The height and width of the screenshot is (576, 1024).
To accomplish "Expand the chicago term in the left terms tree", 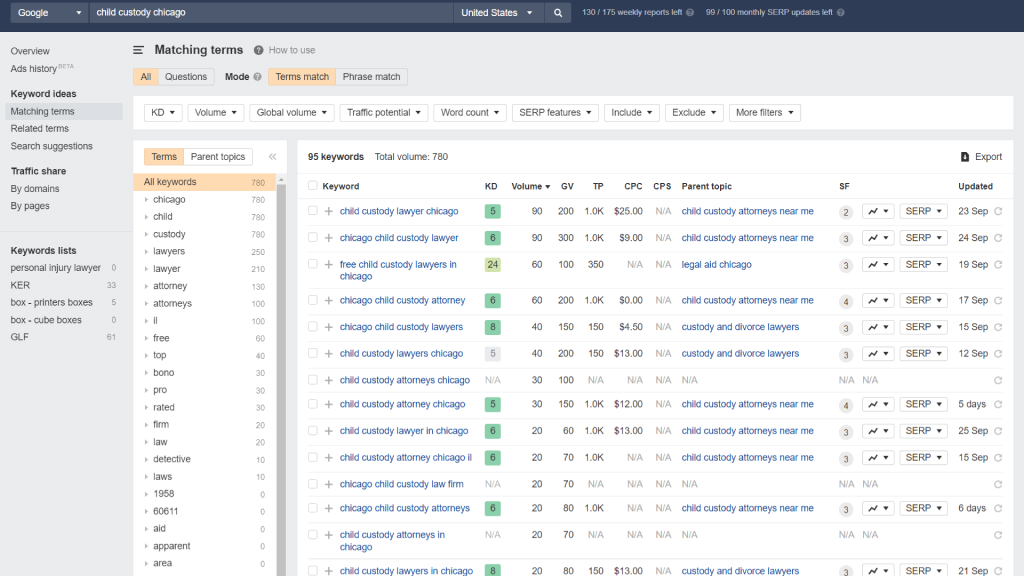I will click(x=148, y=198).
